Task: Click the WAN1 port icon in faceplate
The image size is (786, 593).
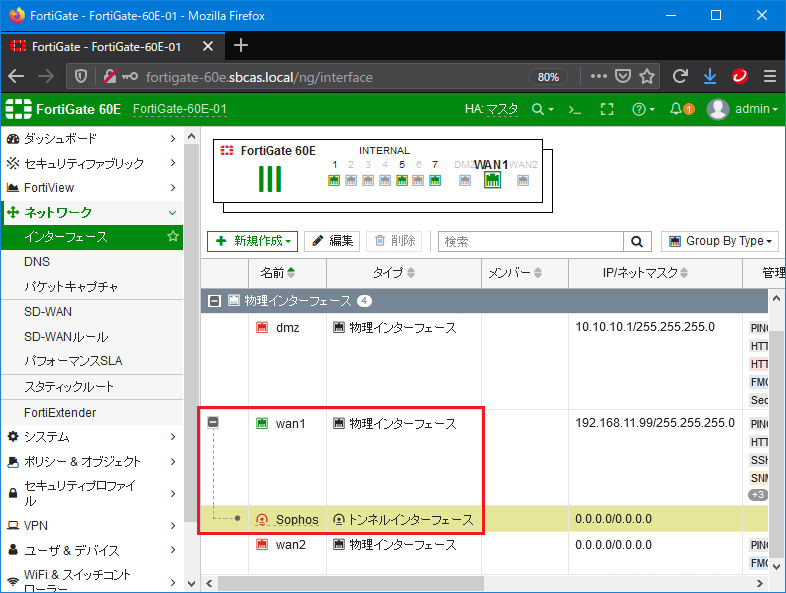Action: coord(492,180)
